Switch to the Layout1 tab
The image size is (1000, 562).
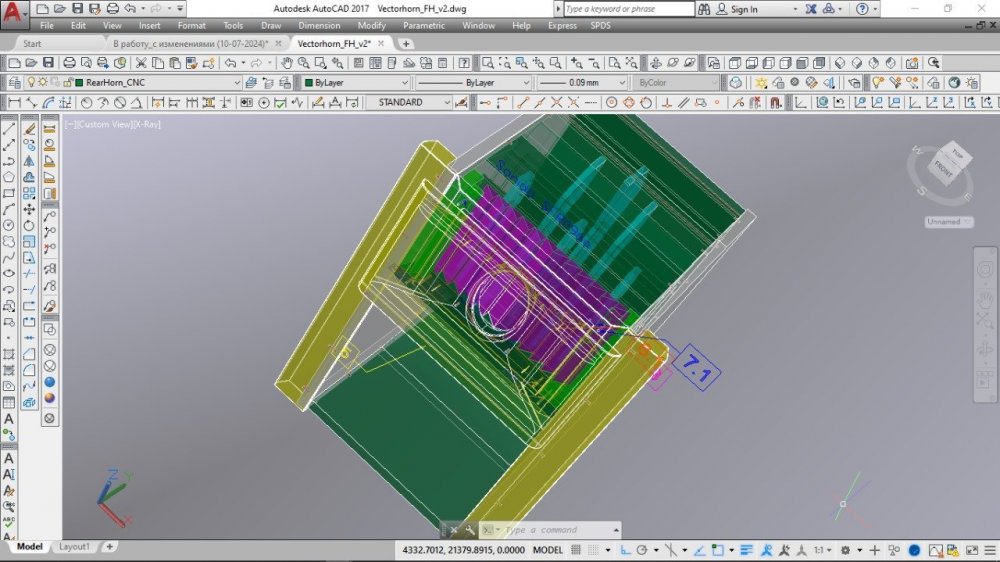click(x=74, y=547)
